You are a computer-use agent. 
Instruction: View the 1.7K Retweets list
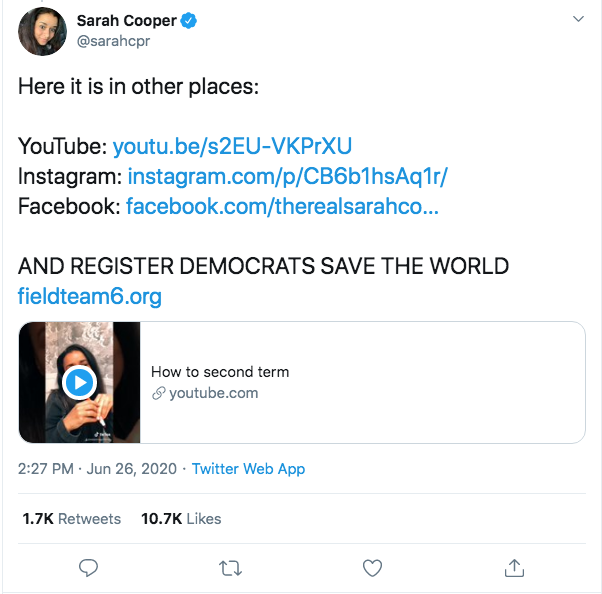71,519
